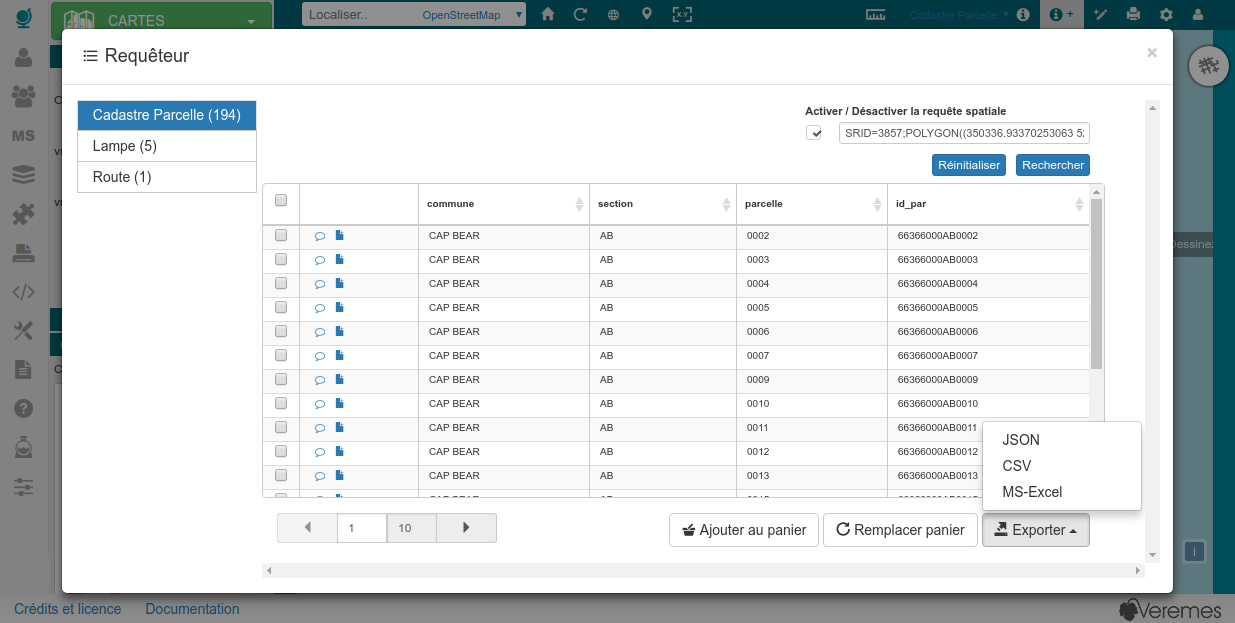Click the location marker icon in top toolbar
This screenshot has height=623, width=1235.
647,14
